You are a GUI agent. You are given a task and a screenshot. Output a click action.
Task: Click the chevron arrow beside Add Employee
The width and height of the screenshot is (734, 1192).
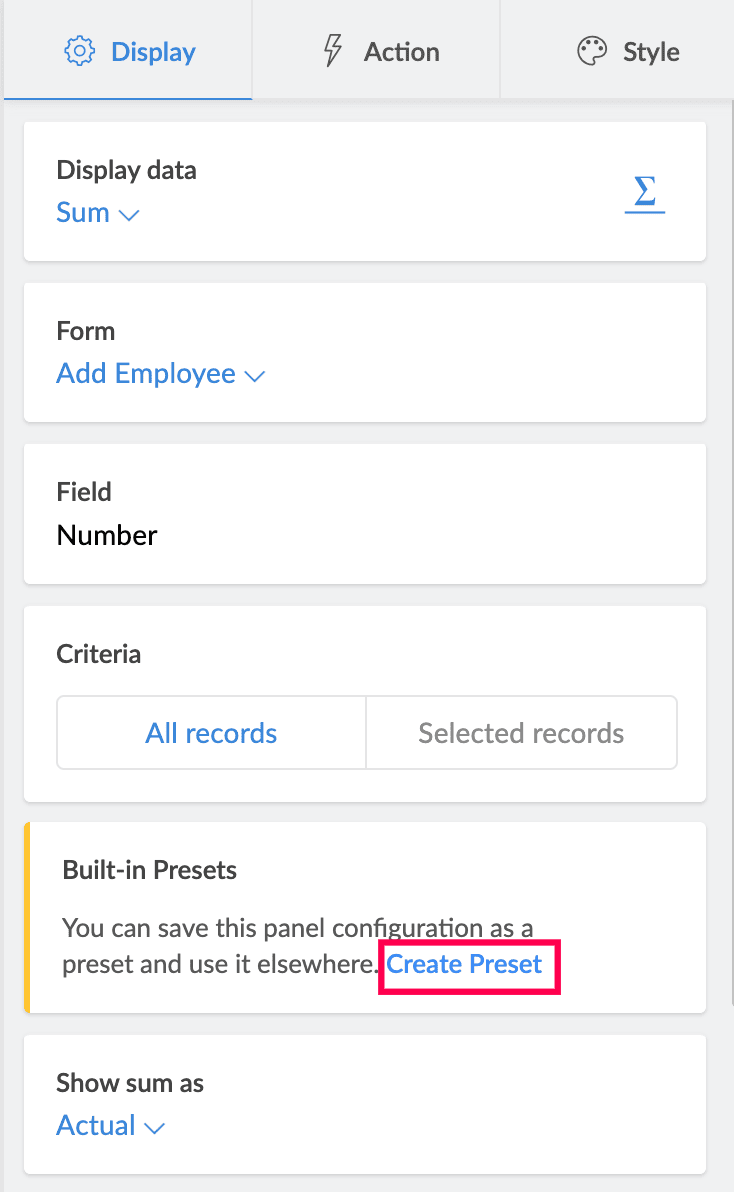click(x=255, y=376)
